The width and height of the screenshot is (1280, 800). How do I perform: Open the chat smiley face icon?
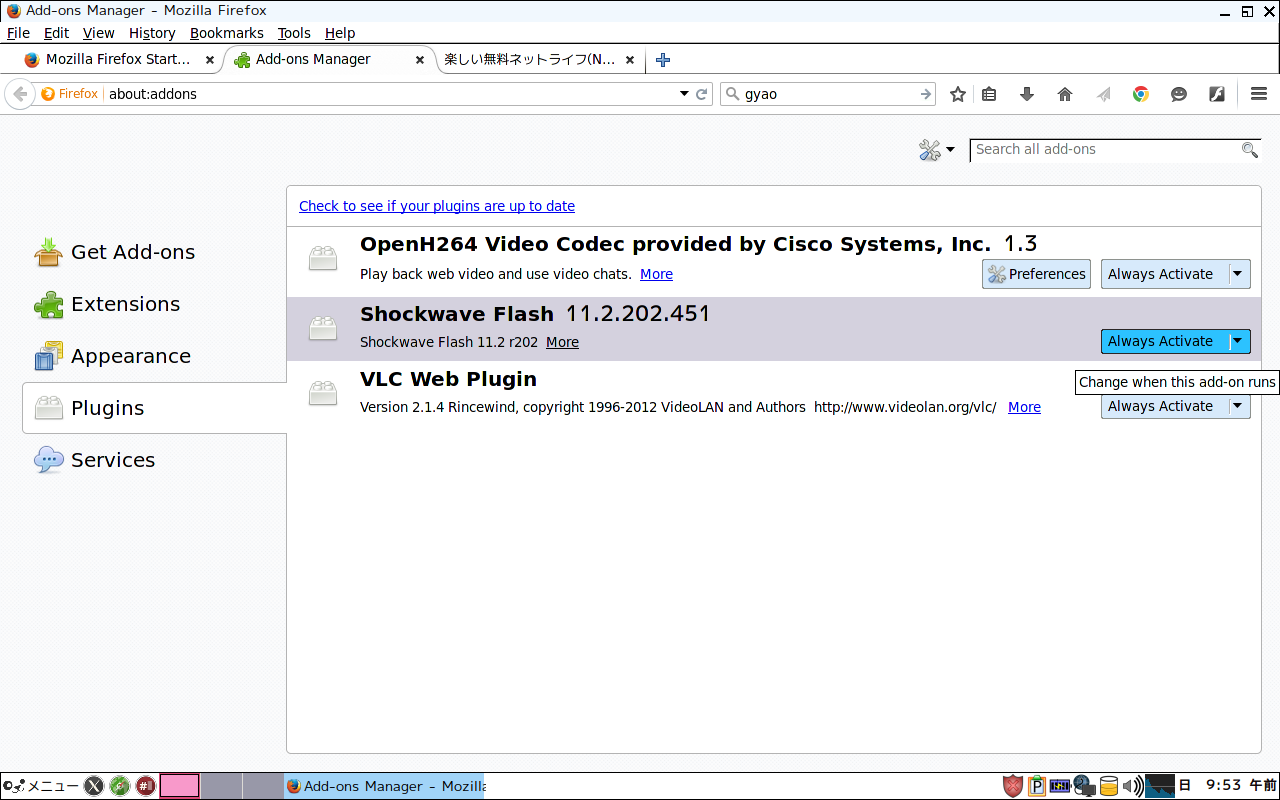[1179, 94]
